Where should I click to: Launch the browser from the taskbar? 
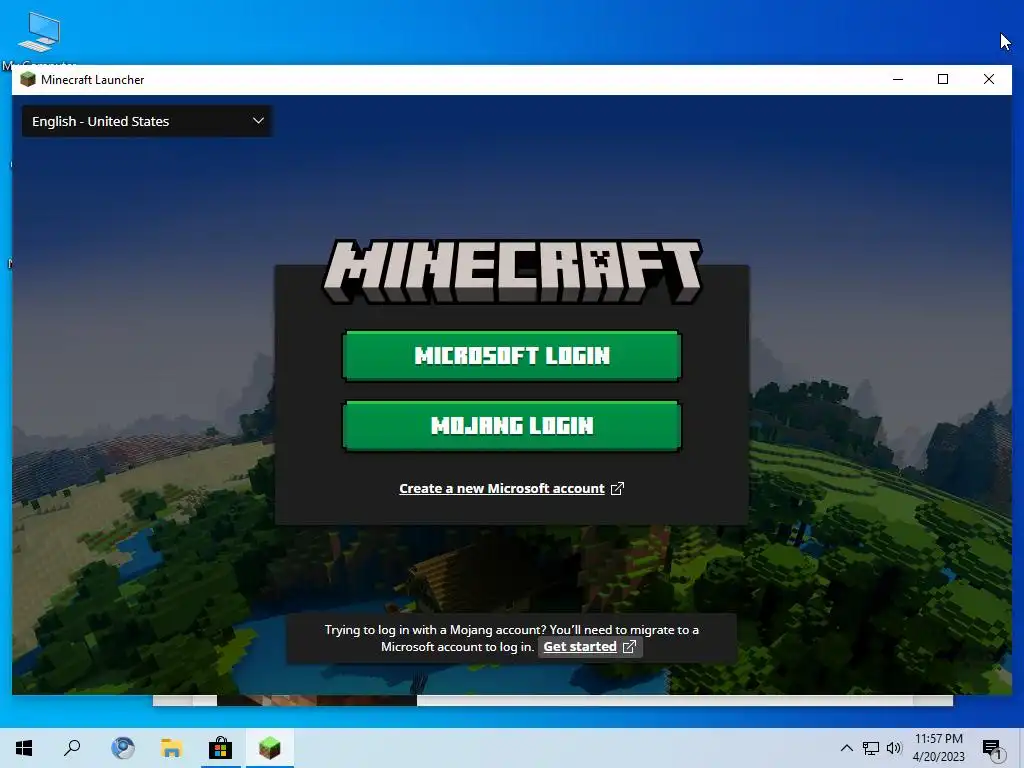click(x=122, y=748)
